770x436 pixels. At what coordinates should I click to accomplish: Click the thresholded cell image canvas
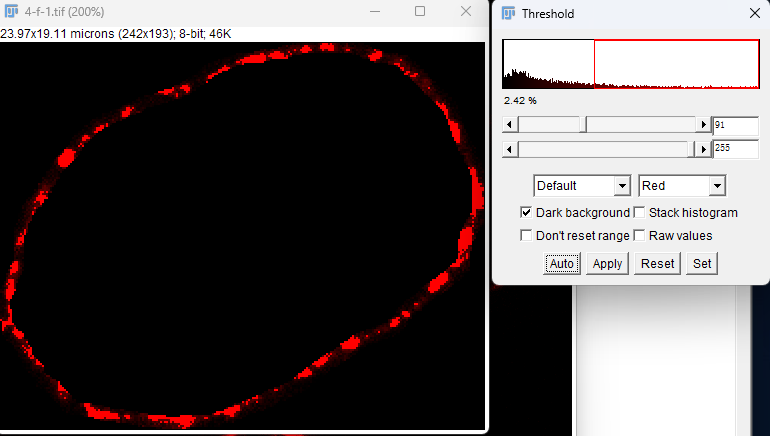click(x=243, y=236)
